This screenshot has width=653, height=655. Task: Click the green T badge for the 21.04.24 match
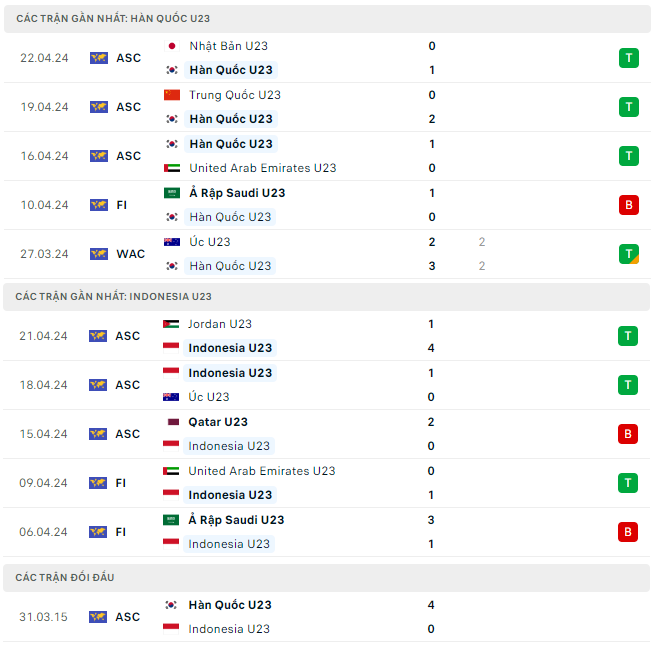pyautogui.click(x=628, y=336)
